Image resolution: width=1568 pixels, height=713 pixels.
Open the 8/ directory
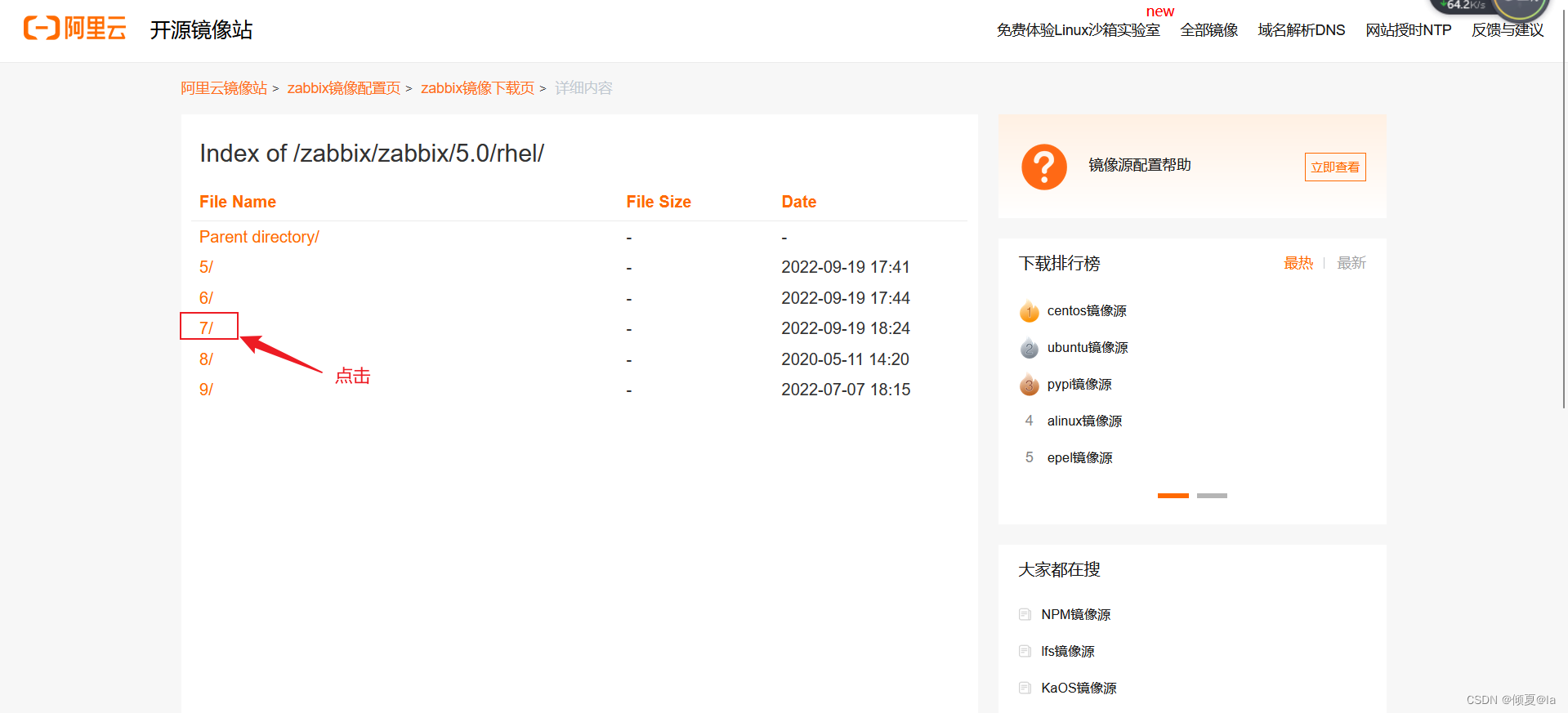tap(206, 359)
